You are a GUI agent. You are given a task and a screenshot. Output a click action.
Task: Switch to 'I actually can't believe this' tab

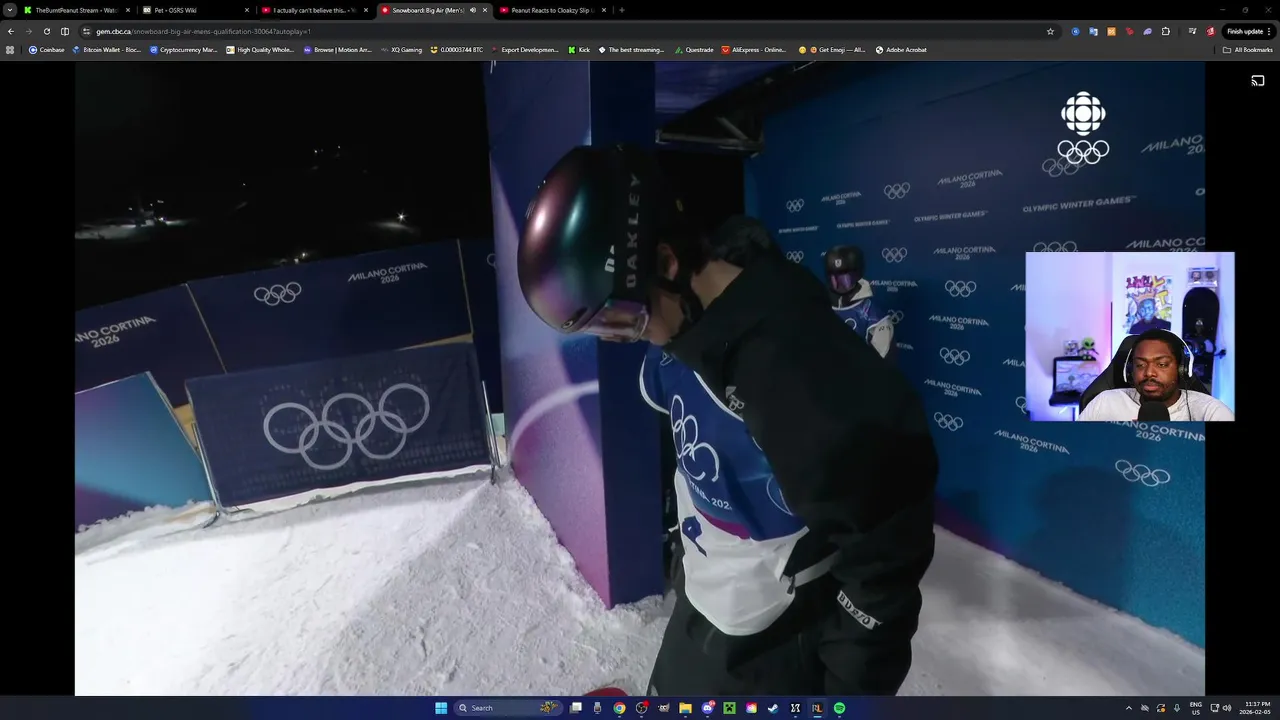(x=313, y=10)
